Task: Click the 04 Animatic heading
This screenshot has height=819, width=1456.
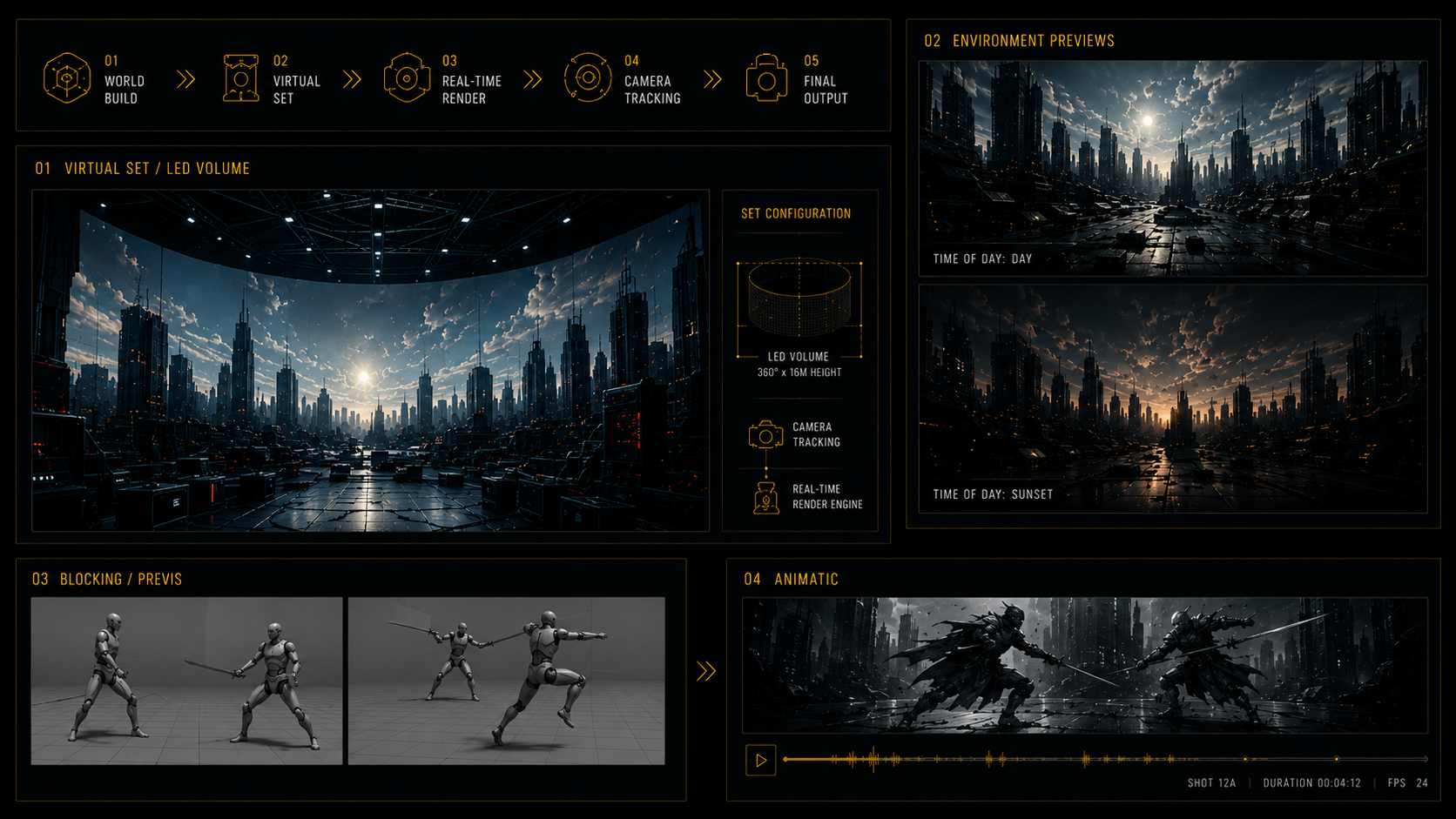Action: [791, 580]
